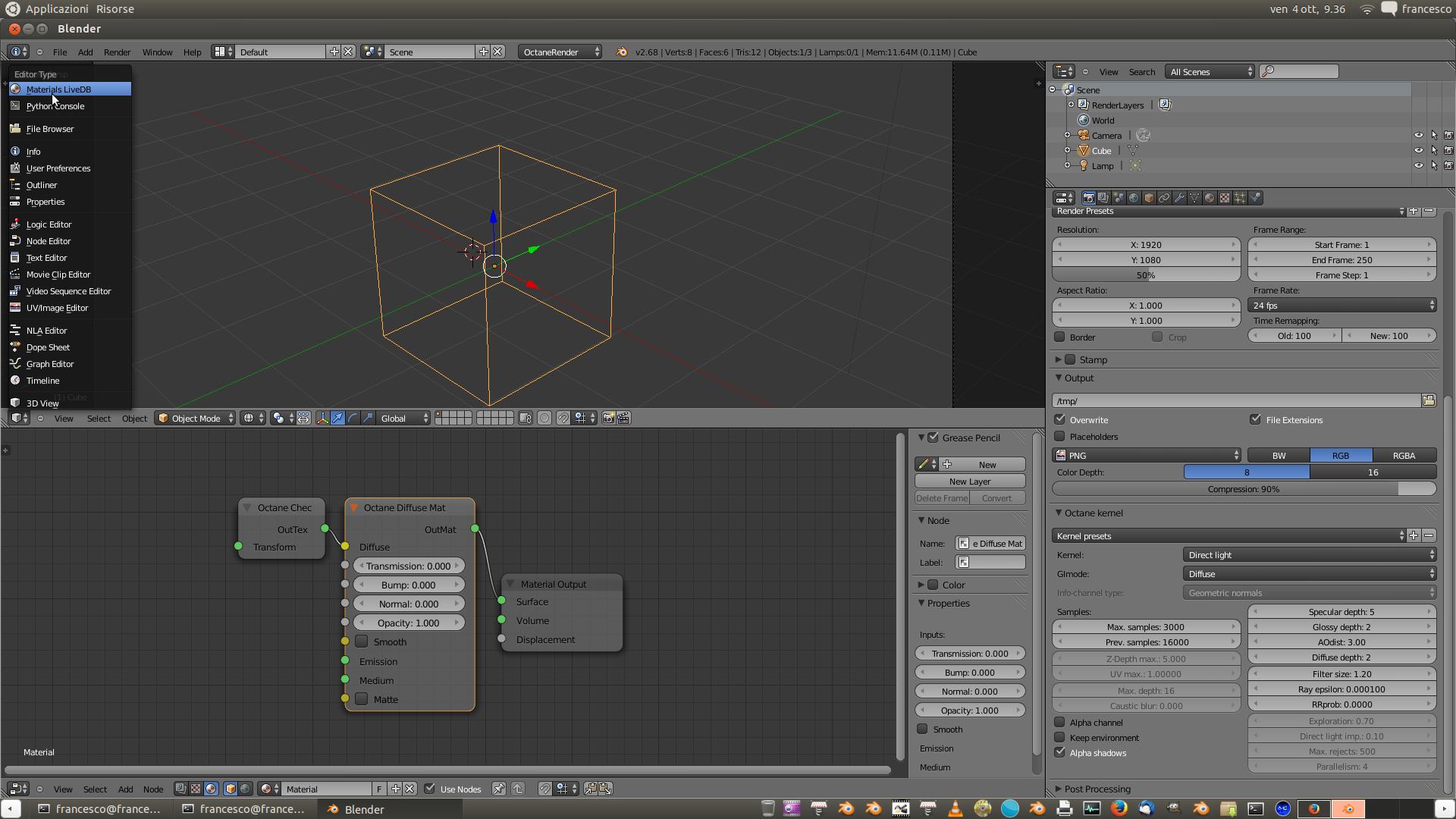1456x819 pixels.
Task: Choose Node Editor from Editor Type menu
Action: click(49, 241)
